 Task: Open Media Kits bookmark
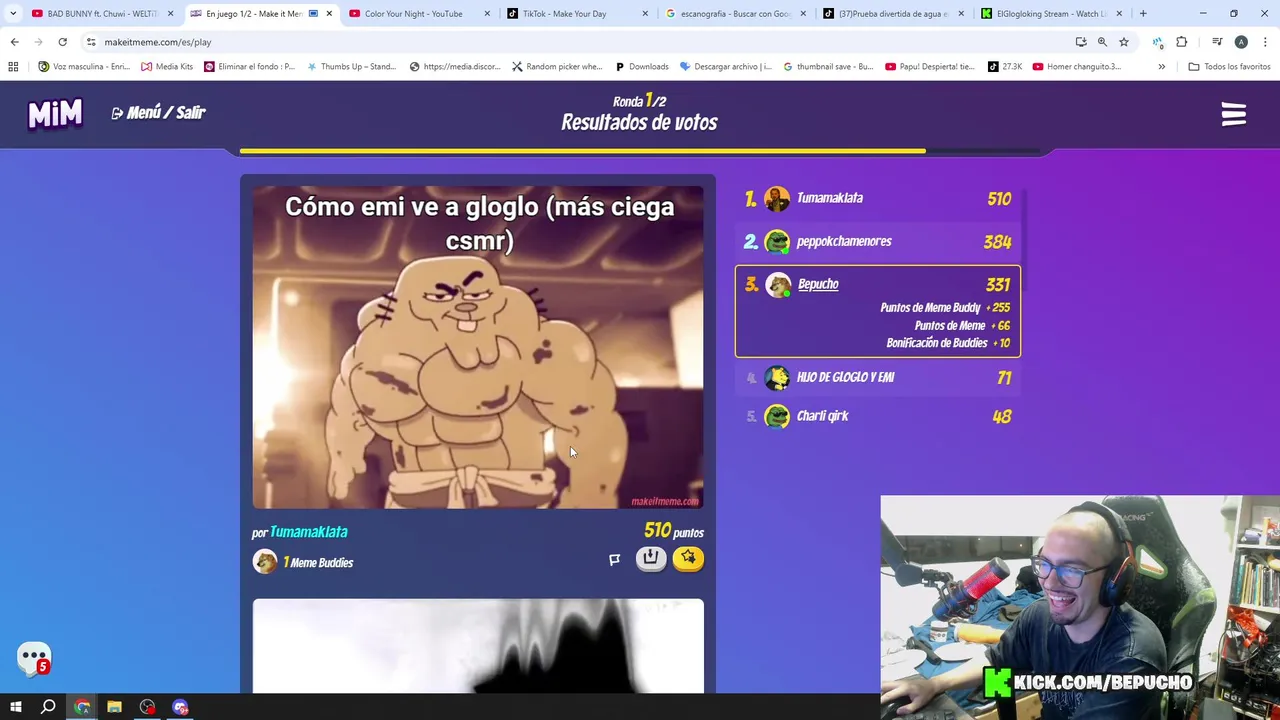click(x=167, y=67)
